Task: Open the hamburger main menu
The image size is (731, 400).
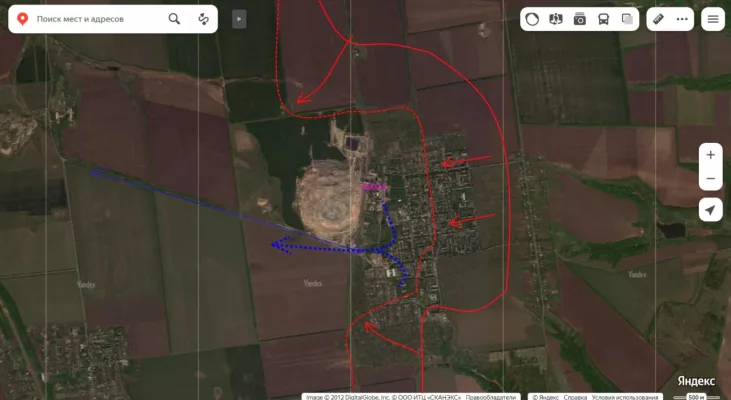Action: [713, 19]
